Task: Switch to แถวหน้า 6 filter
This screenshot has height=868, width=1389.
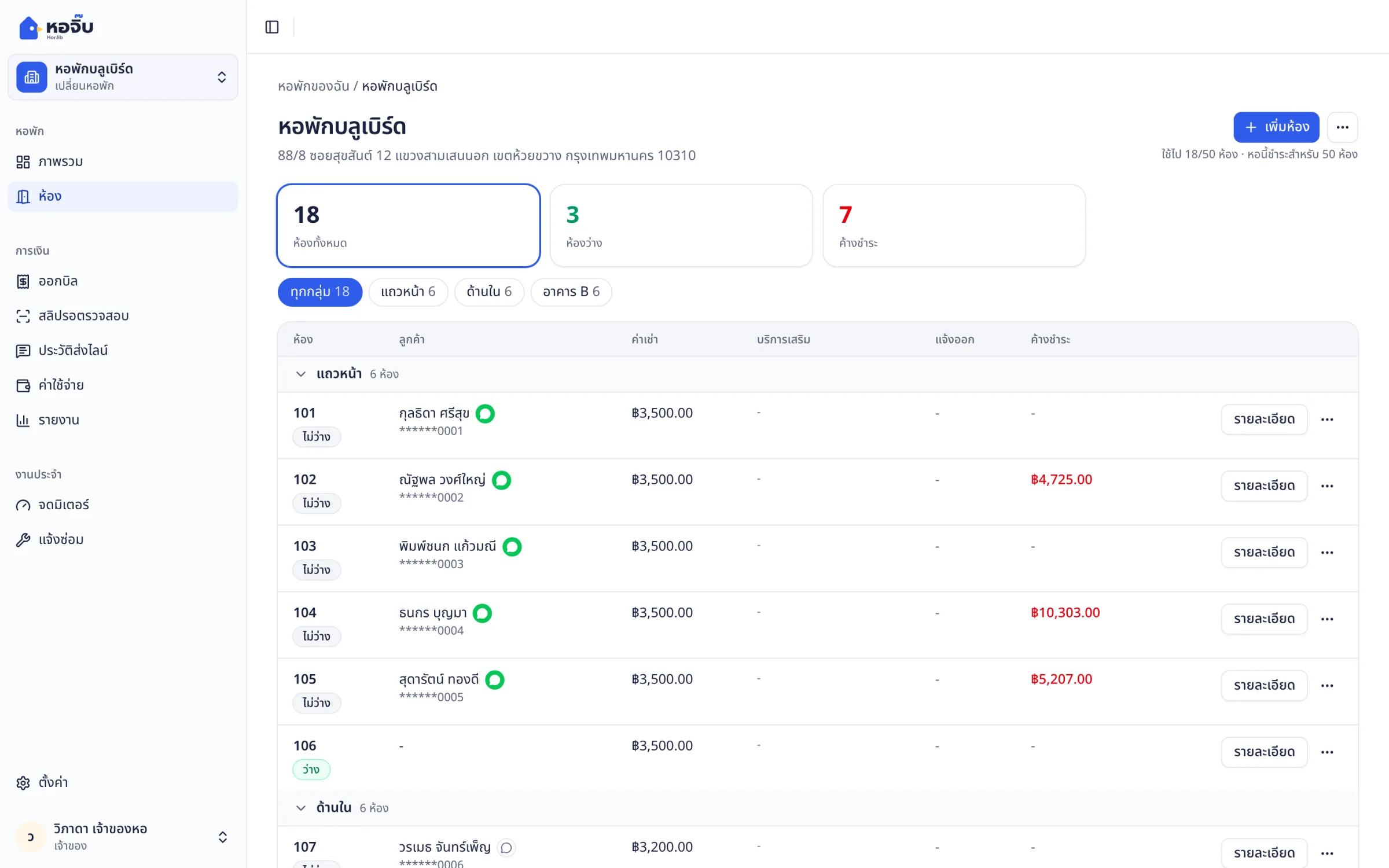Action: [x=408, y=292]
